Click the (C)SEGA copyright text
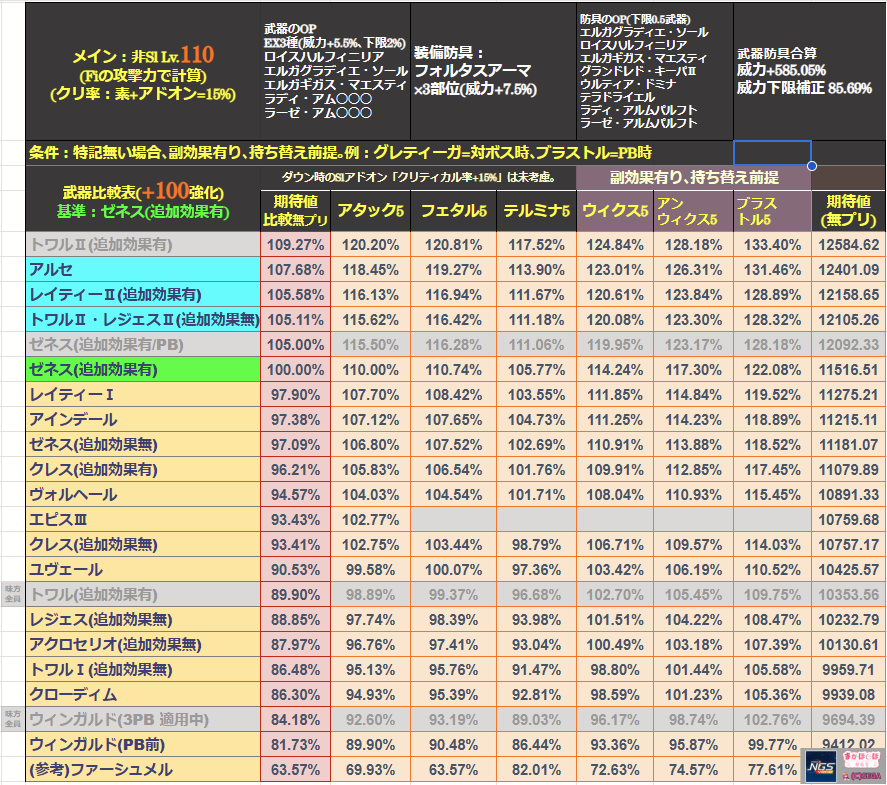The image size is (887, 785). (x=861, y=775)
